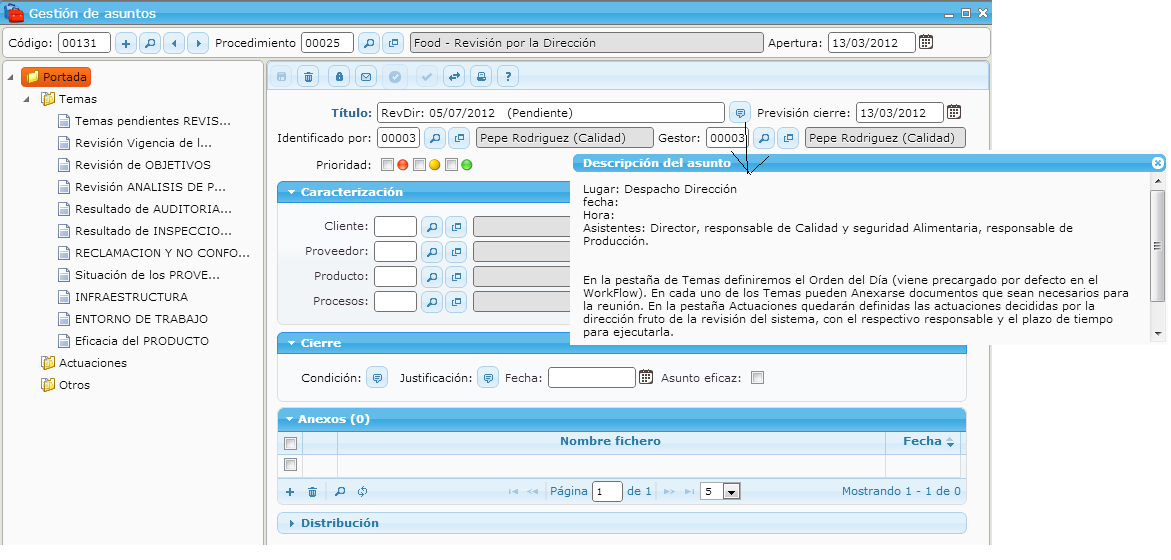This screenshot has width=1171, height=560.
Task: Open the Cierre Fecha calendar picker
Action: [x=646, y=378]
